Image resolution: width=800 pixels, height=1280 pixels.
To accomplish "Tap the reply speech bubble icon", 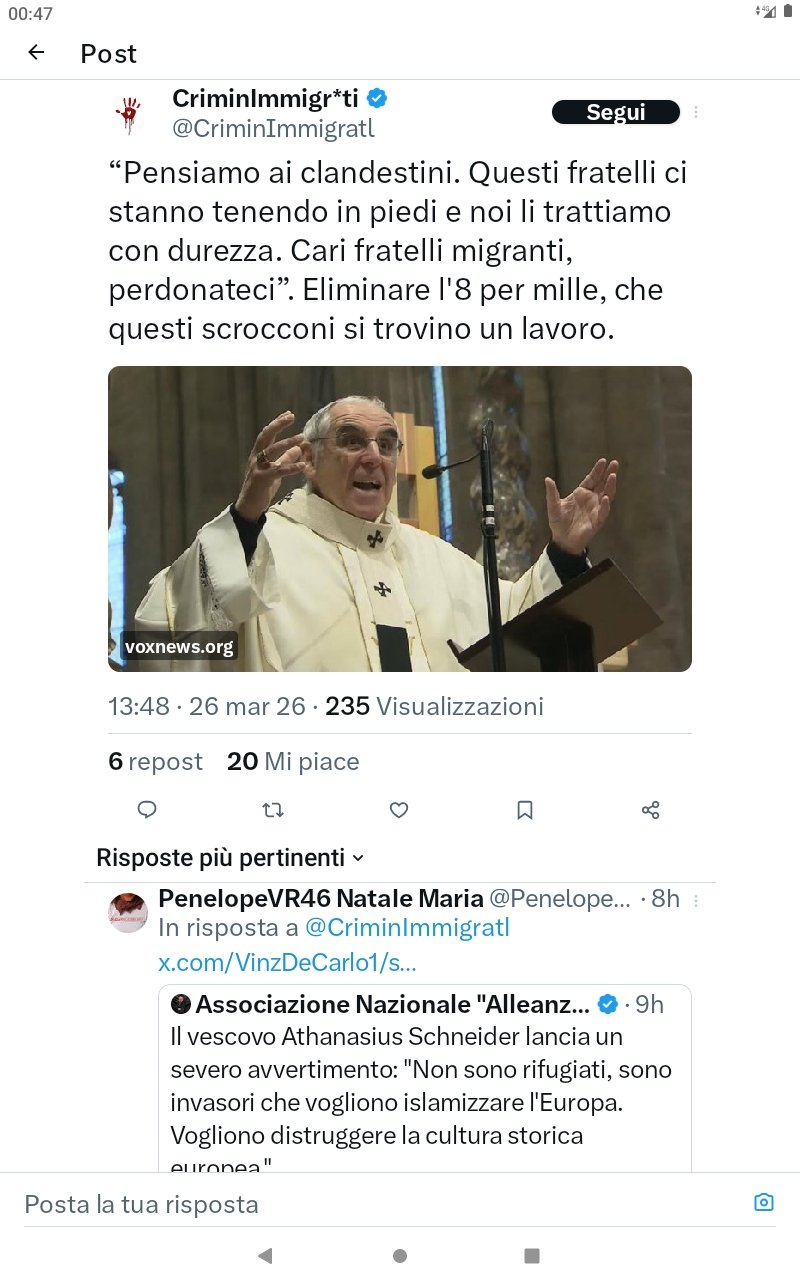I will tap(147, 810).
